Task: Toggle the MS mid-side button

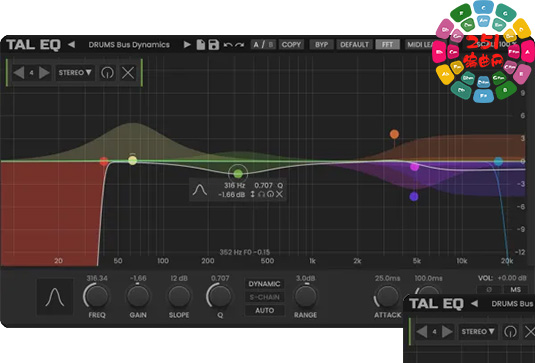Action: (x=516, y=290)
